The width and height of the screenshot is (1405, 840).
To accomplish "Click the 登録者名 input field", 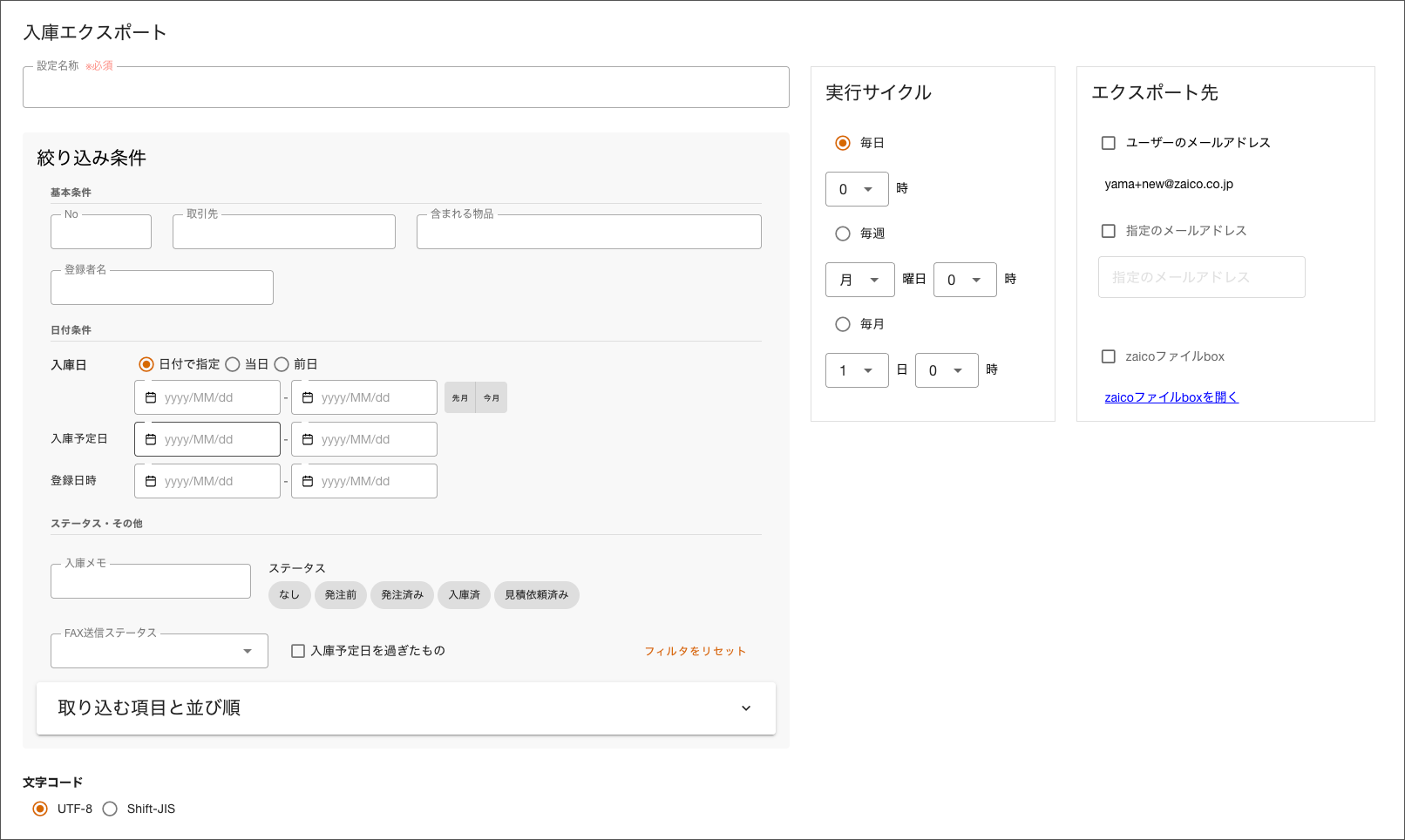I will point(162,288).
